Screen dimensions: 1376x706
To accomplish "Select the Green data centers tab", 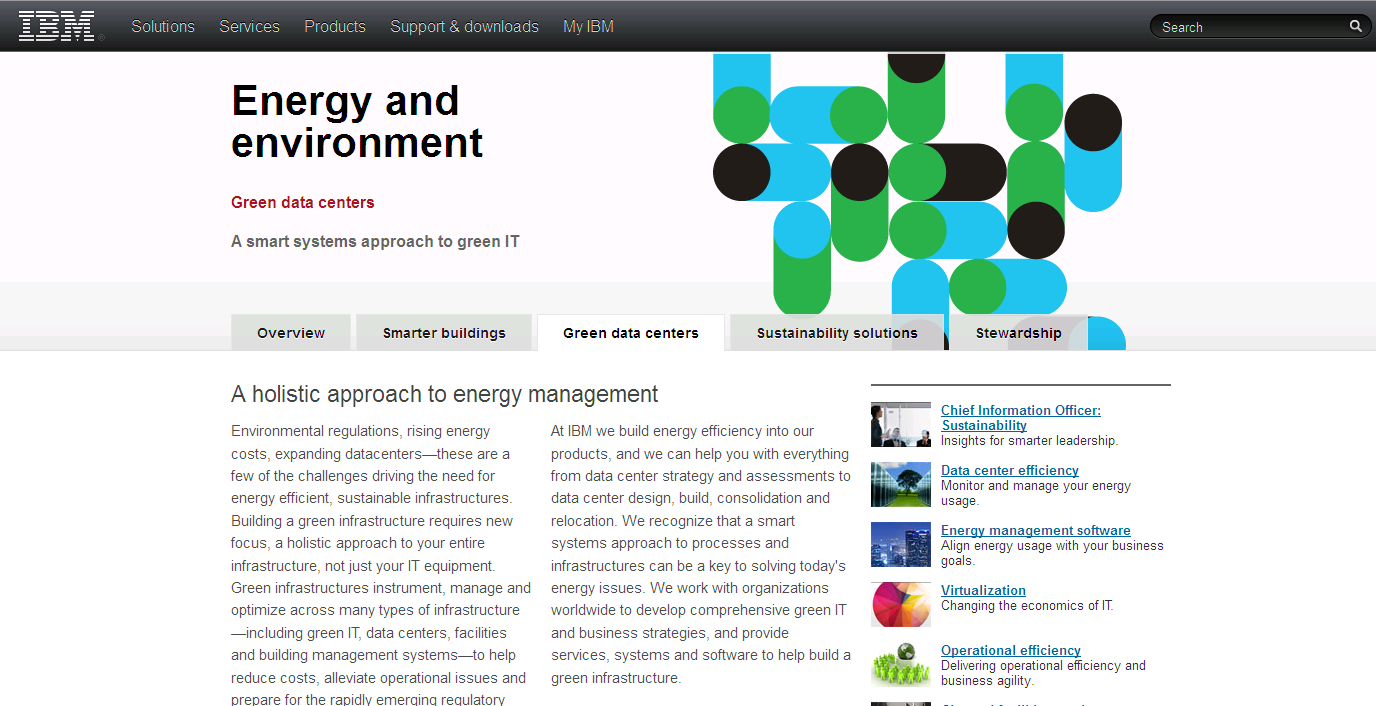I will (631, 333).
